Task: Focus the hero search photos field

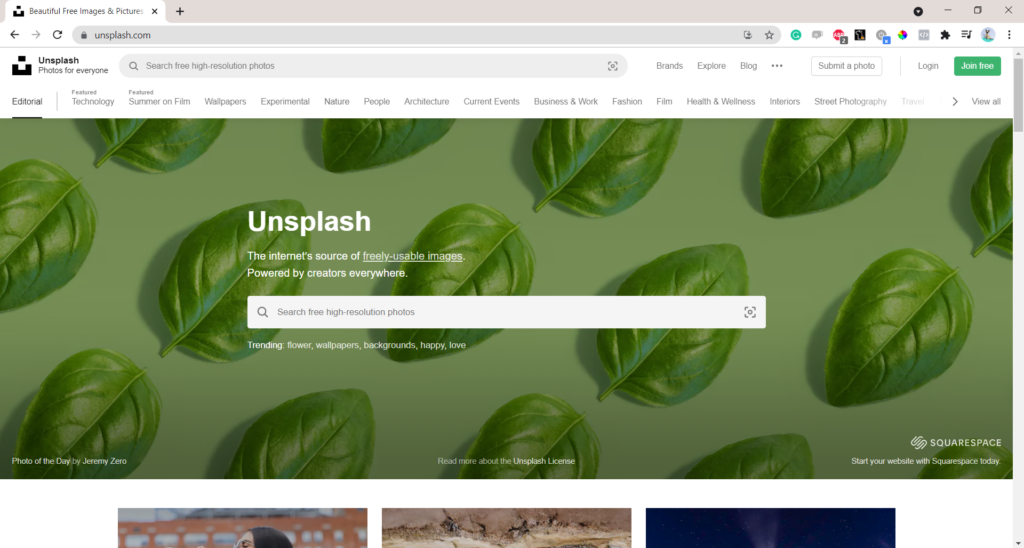Action: pos(506,312)
